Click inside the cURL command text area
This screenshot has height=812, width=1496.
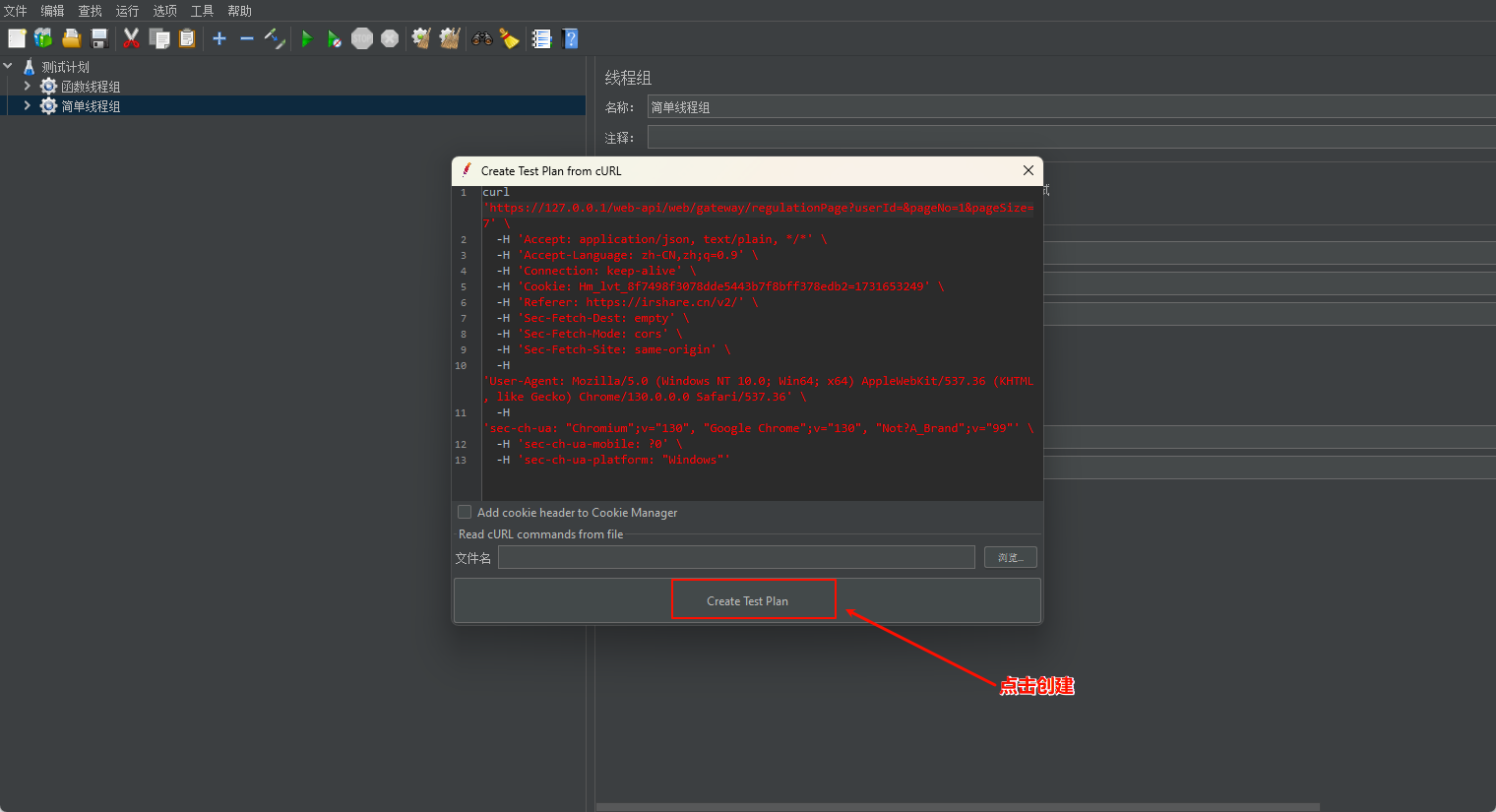[x=762, y=343]
